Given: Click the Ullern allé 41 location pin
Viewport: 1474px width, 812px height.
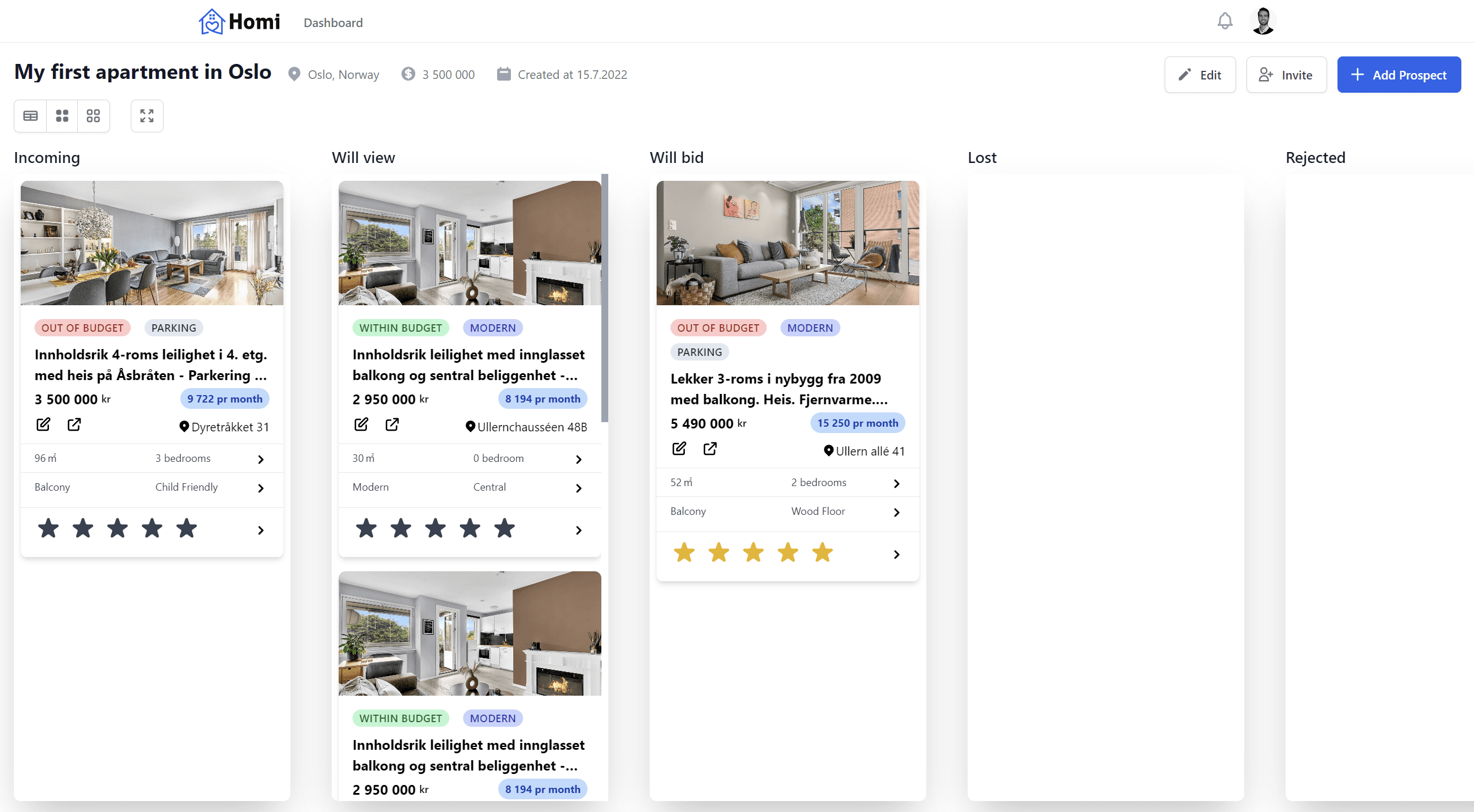Looking at the screenshot, I should [x=829, y=451].
